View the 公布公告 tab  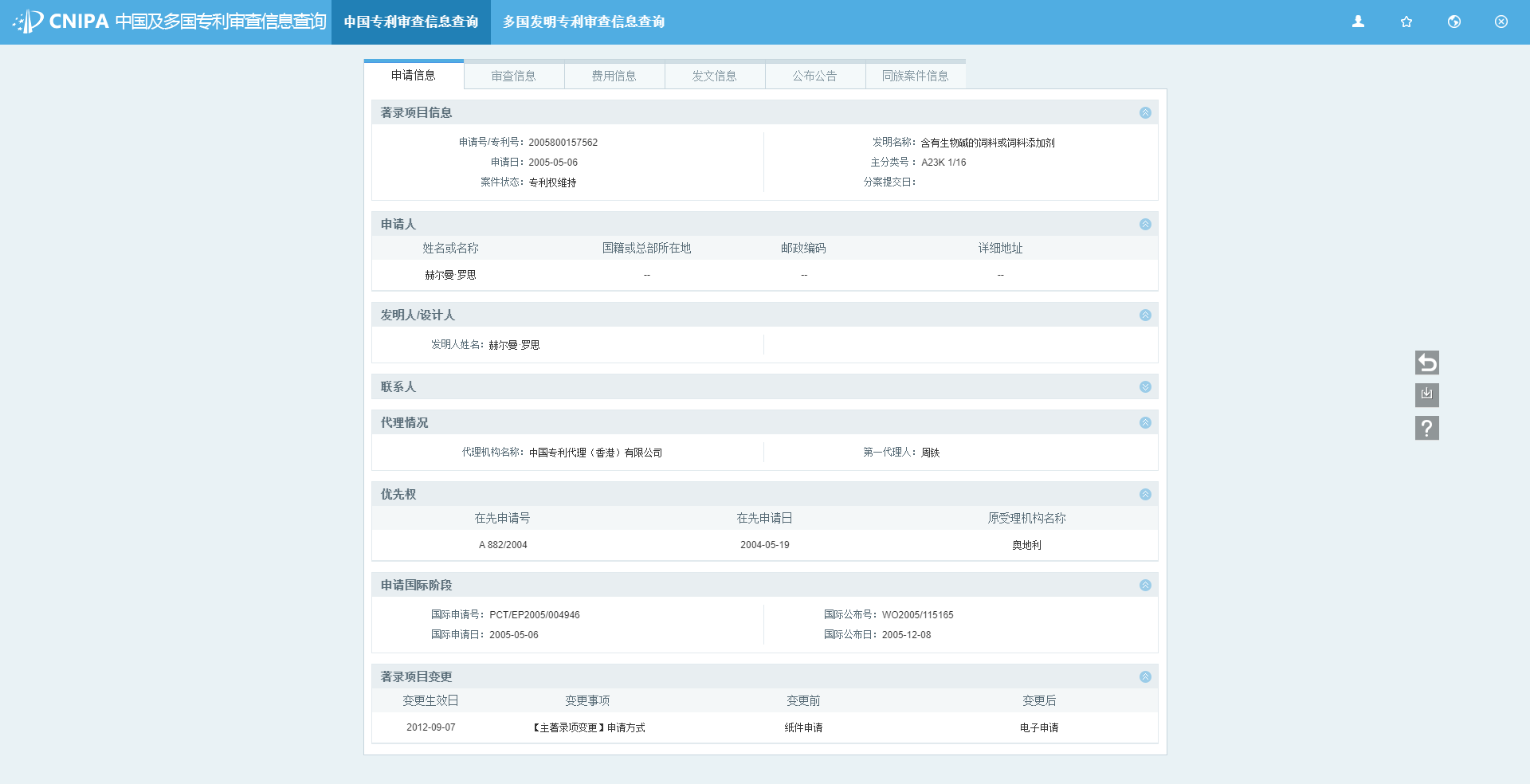pyautogui.click(x=814, y=76)
